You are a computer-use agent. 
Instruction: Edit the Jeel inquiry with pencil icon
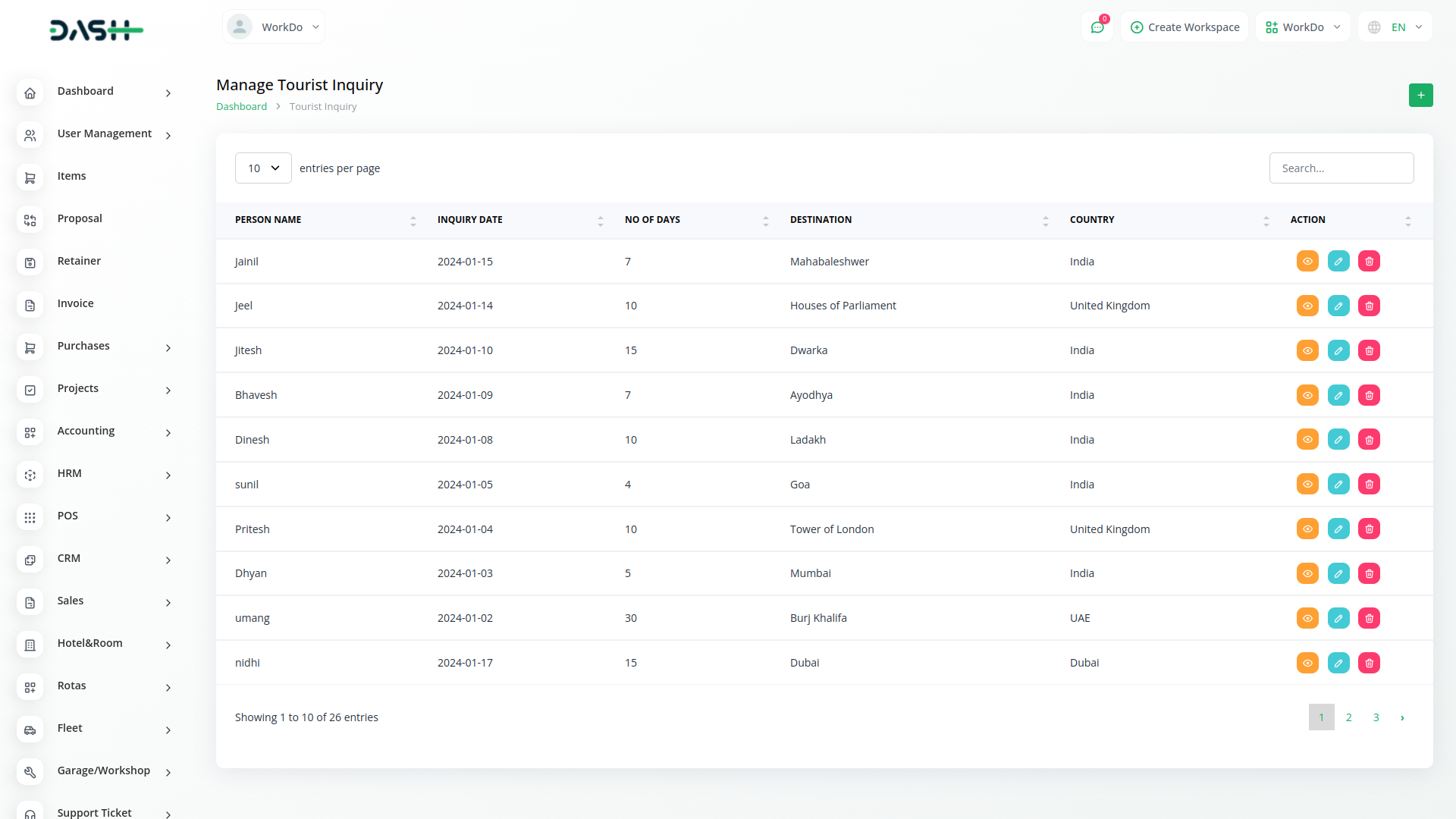(x=1338, y=306)
